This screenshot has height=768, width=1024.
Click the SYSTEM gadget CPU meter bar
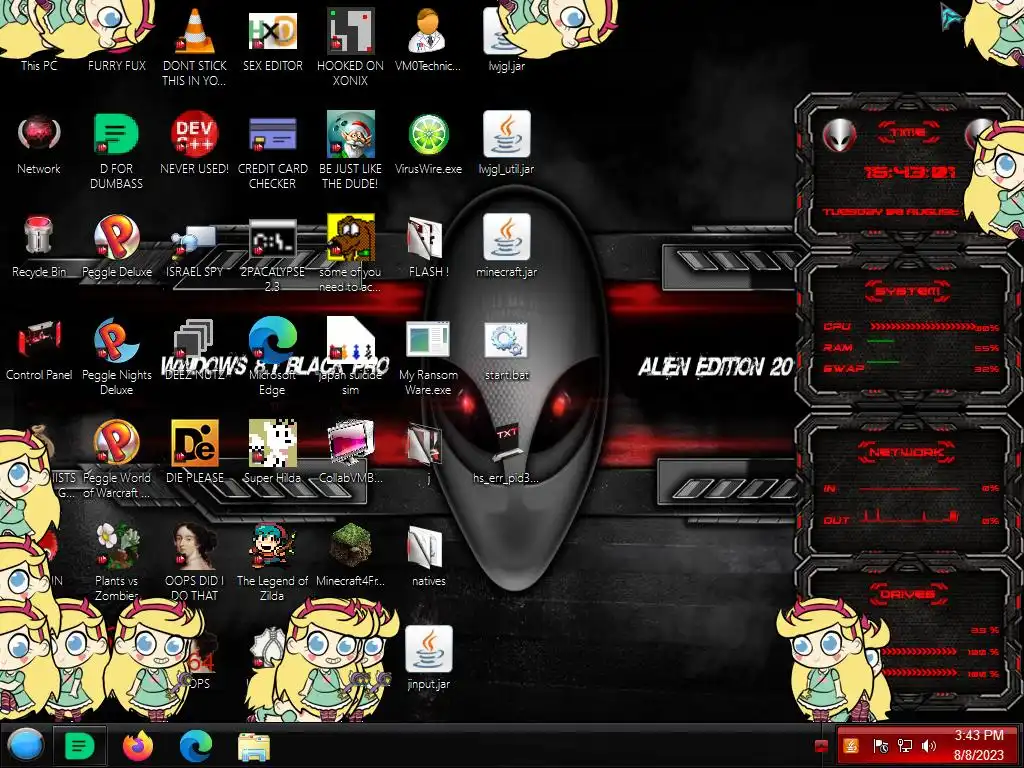pyautogui.click(x=923, y=327)
